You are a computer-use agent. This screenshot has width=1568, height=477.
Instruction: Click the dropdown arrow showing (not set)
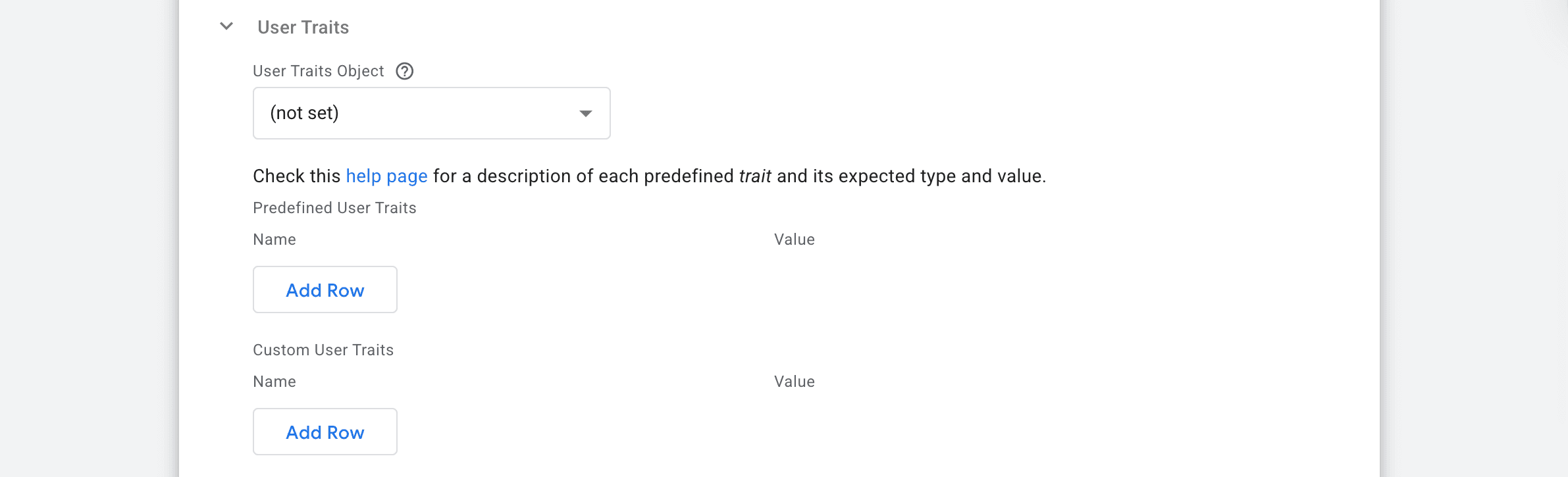point(586,113)
